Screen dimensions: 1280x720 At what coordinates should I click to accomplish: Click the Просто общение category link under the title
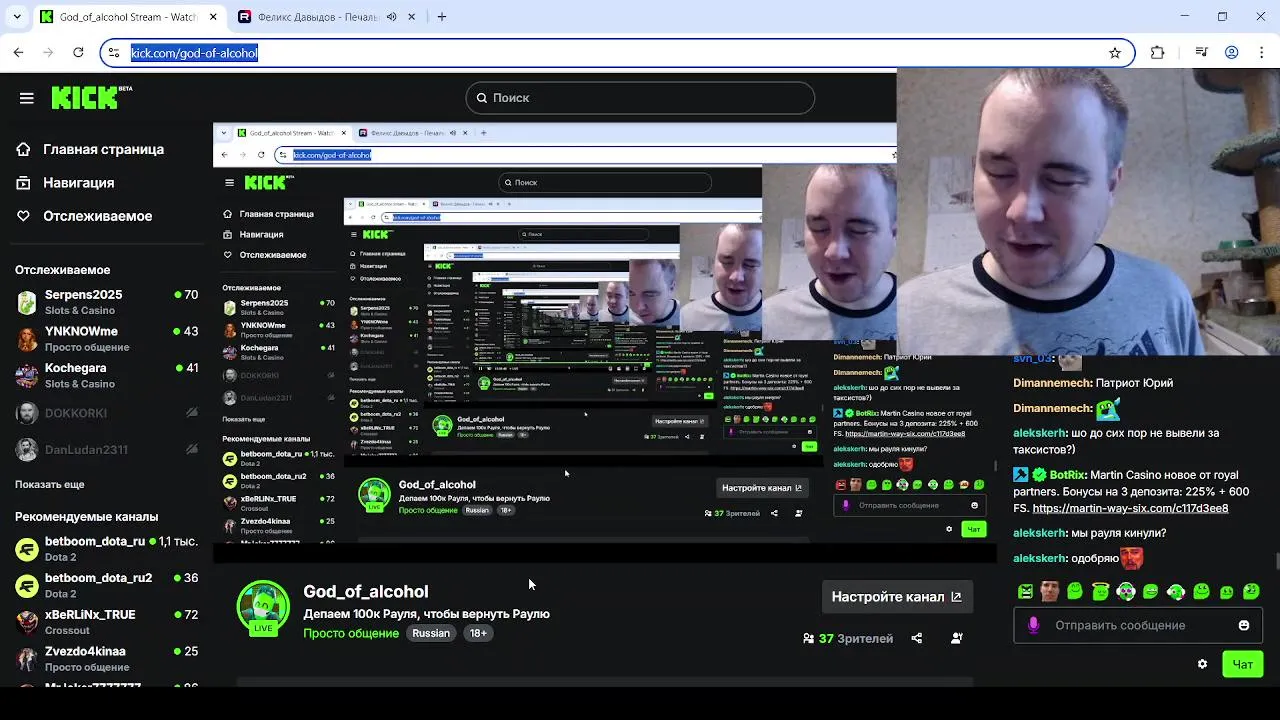click(351, 633)
